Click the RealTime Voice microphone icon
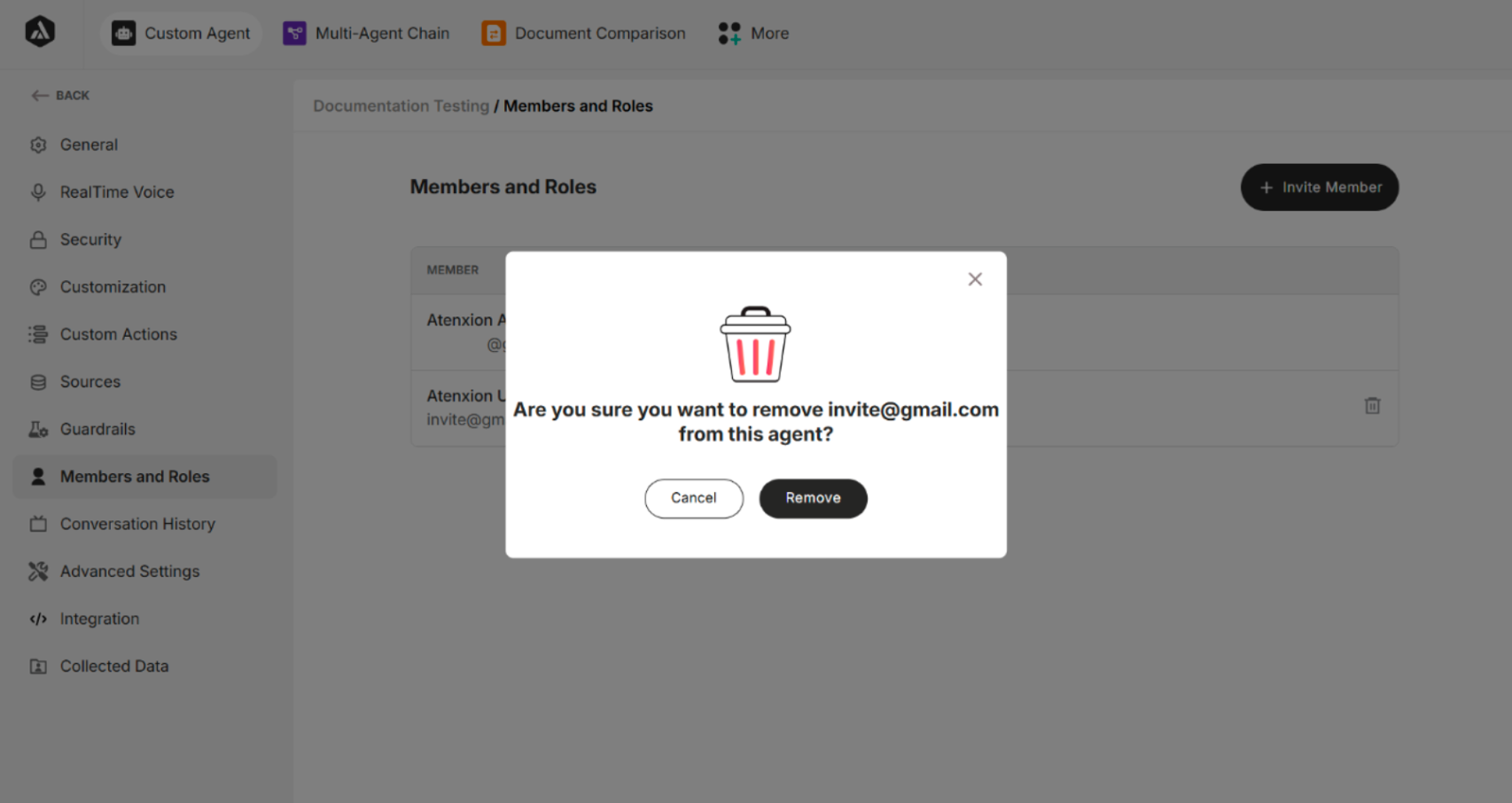1512x803 pixels. tap(38, 192)
